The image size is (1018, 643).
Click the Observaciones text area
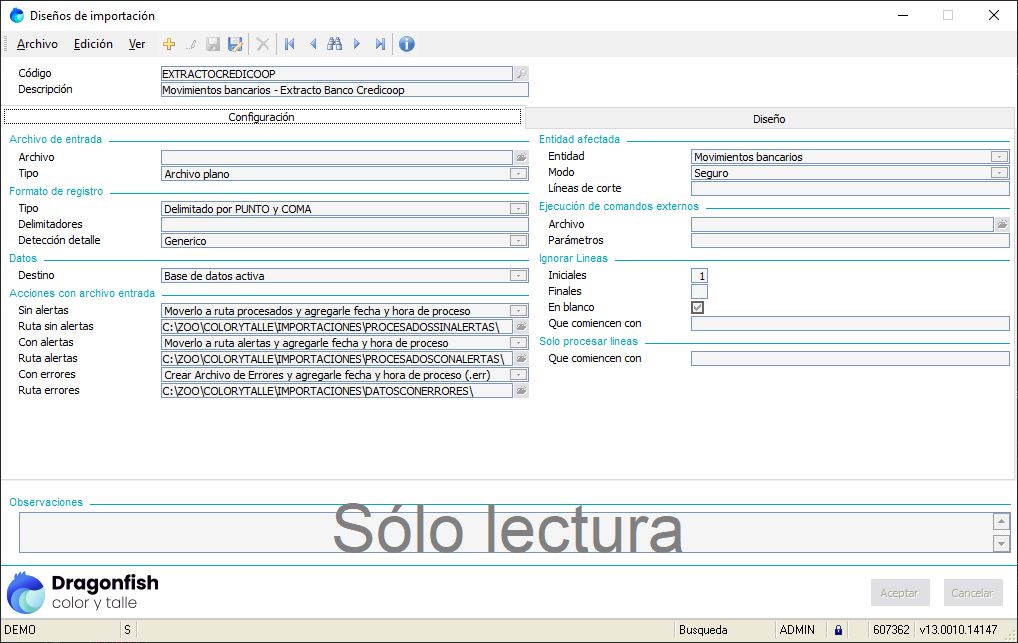506,533
